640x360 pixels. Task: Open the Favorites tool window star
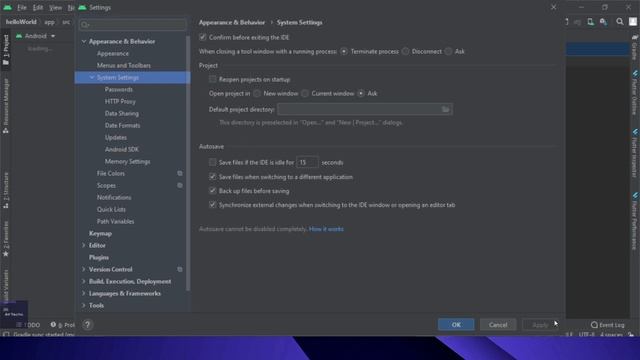click(x=6, y=239)
